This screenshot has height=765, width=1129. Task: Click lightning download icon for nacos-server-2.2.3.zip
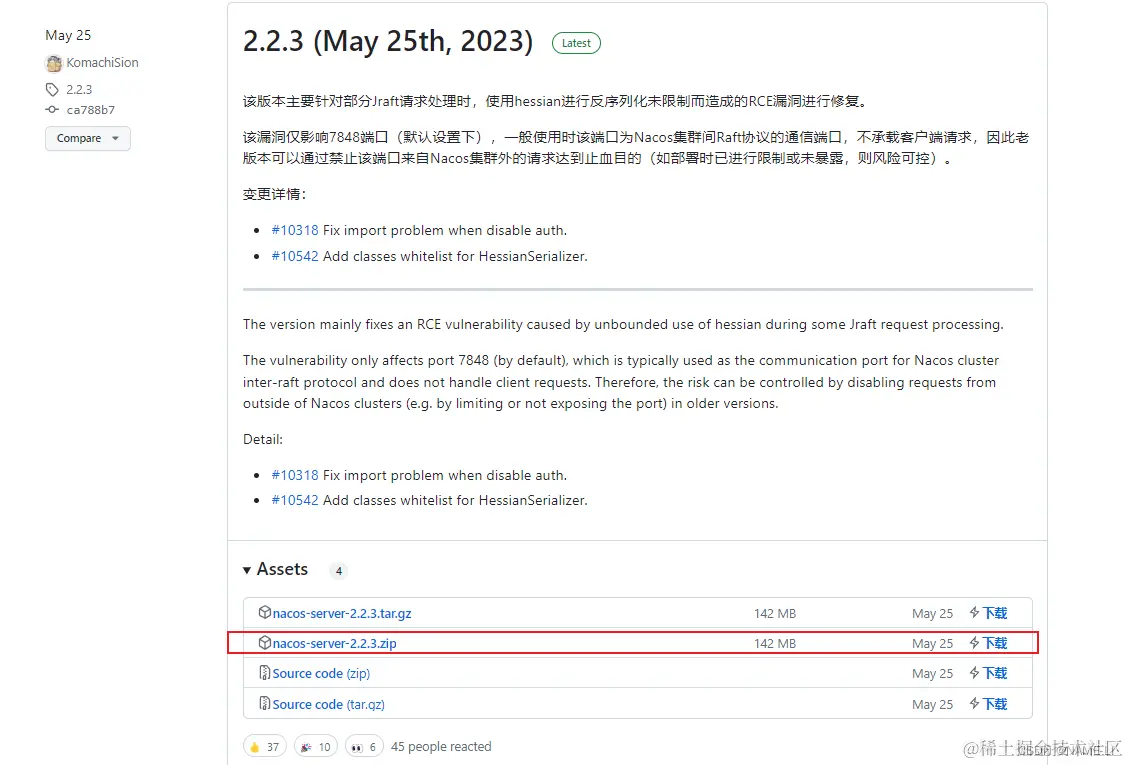click(x=974, y=643)
